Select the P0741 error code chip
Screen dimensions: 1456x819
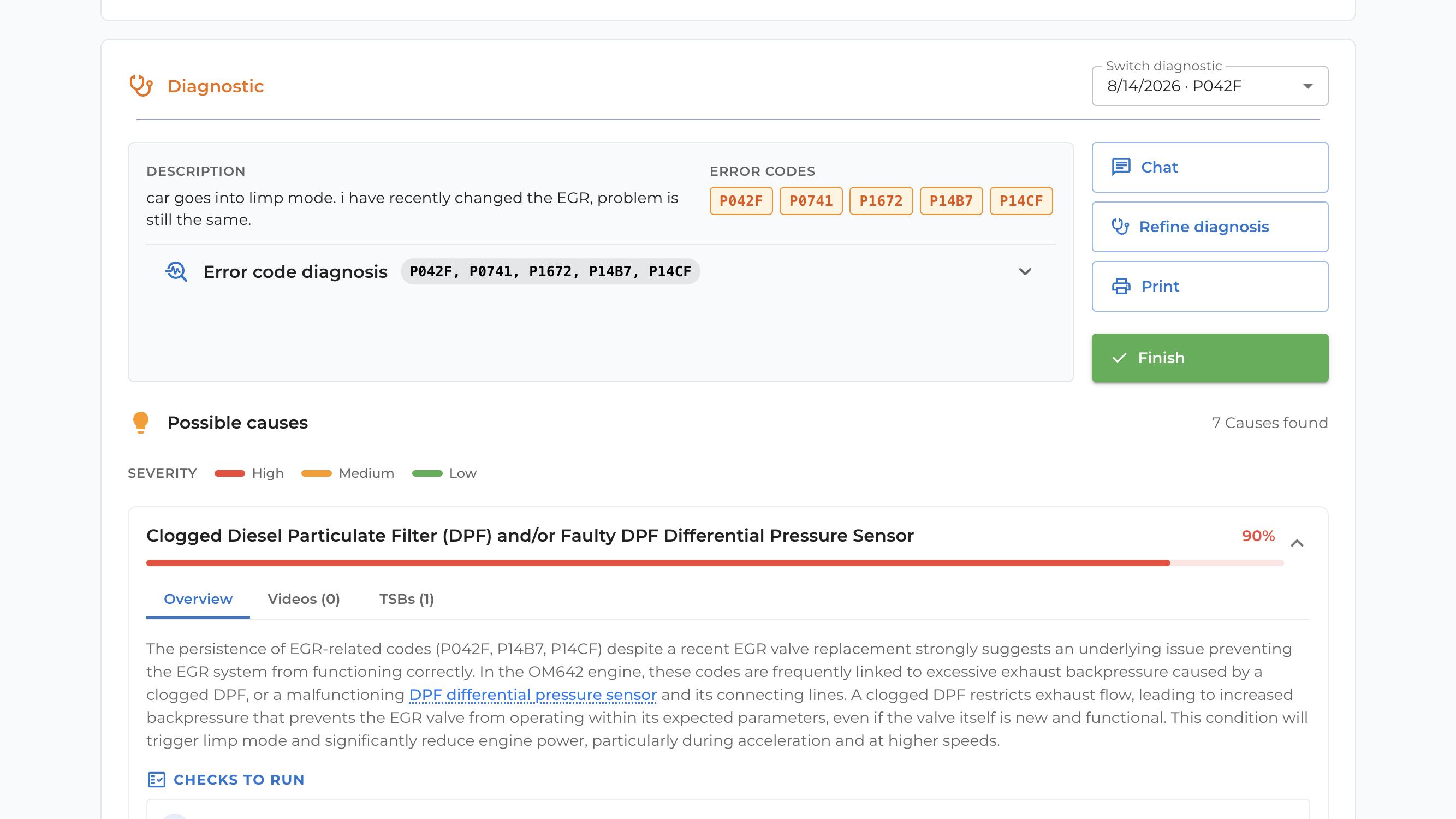coord(811,200)
